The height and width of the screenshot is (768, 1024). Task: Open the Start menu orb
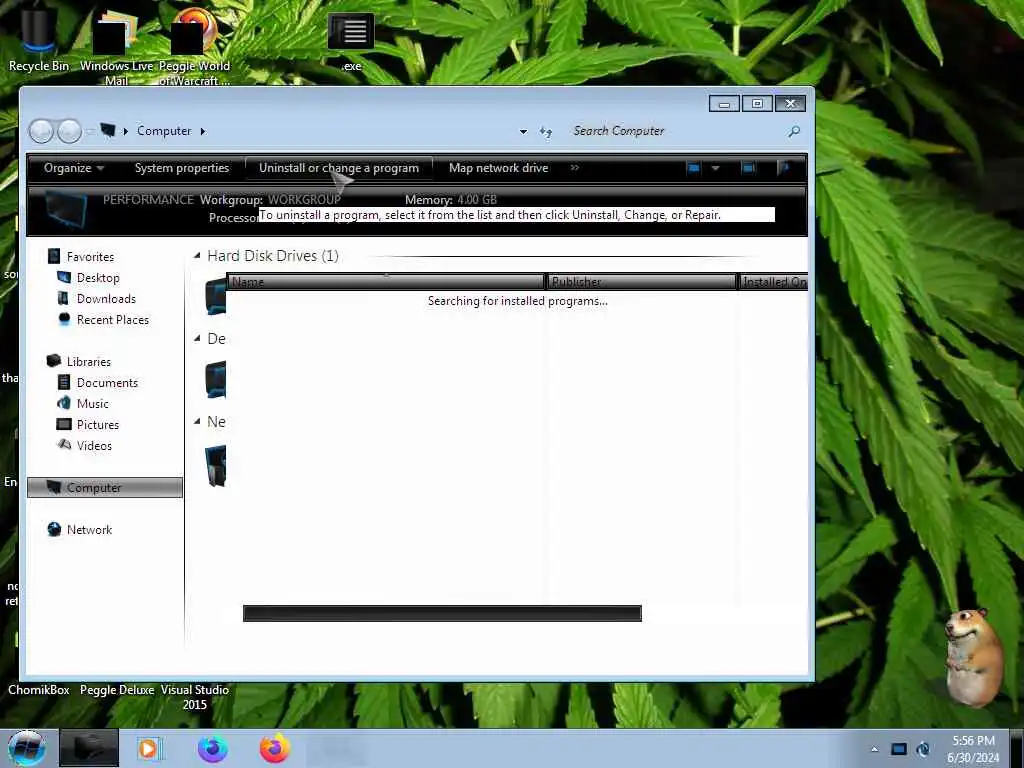[x=26, y=748]
